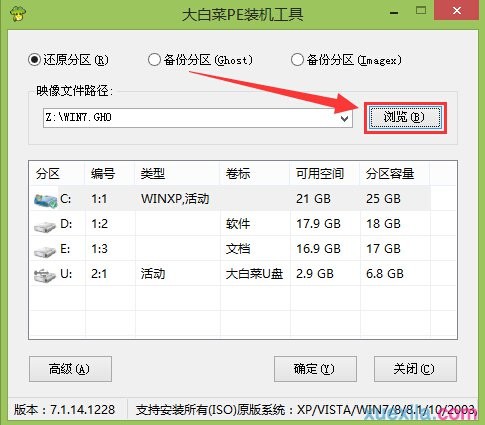Click the 关闭(C) close button

pos(415,369)
